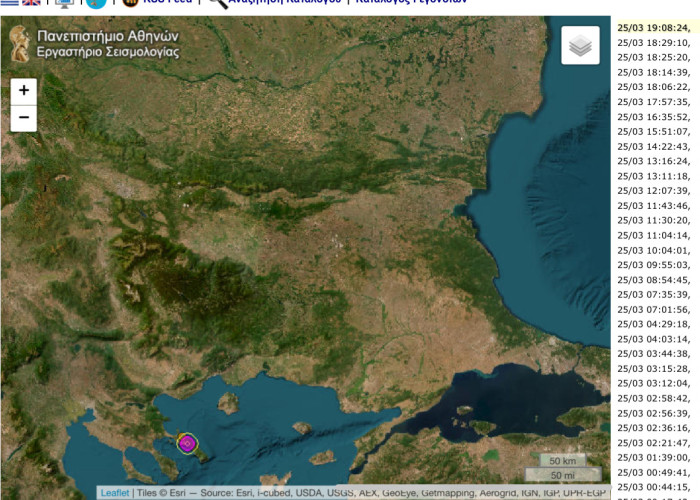
Task: Select the 25/03 10:04:01 event entry
Action: point(653,250)
